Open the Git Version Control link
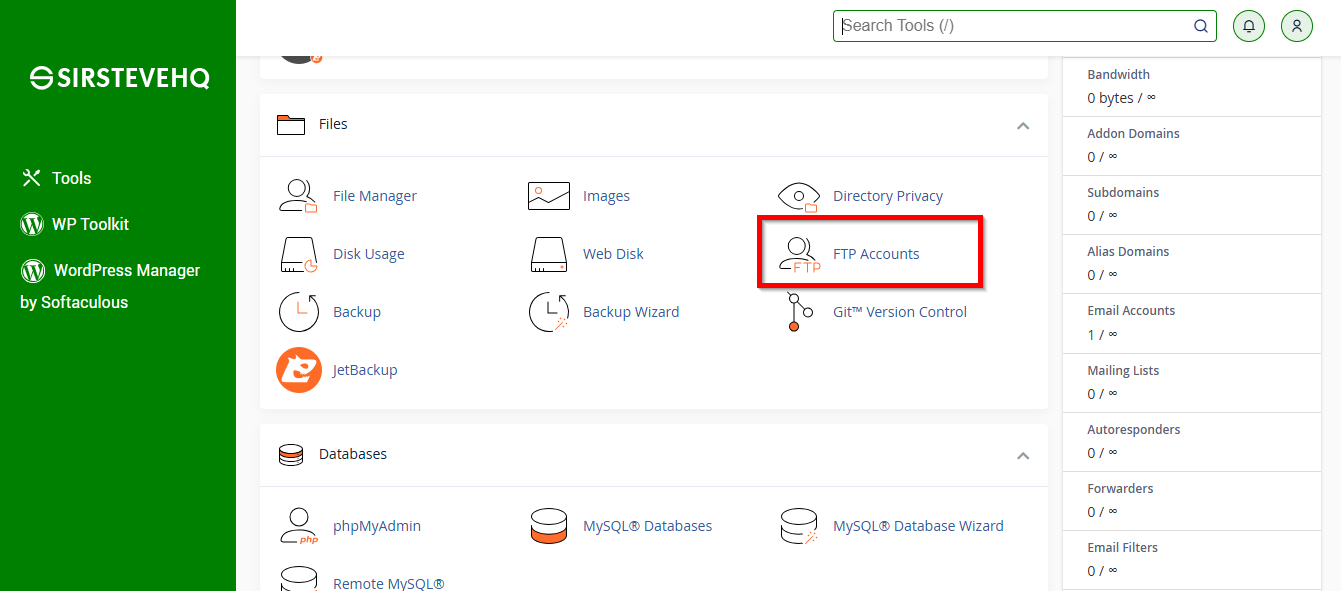The height and width of the screenshot is (591, 1341). [900, 312]
